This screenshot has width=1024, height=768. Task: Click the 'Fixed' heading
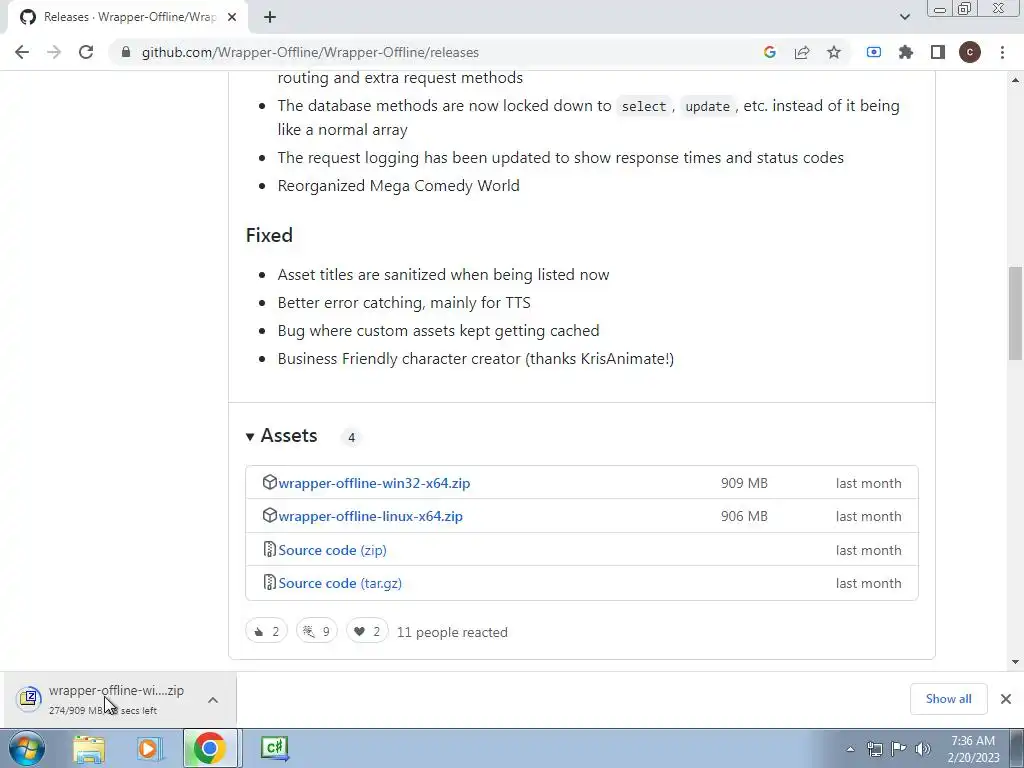(269, 235)
